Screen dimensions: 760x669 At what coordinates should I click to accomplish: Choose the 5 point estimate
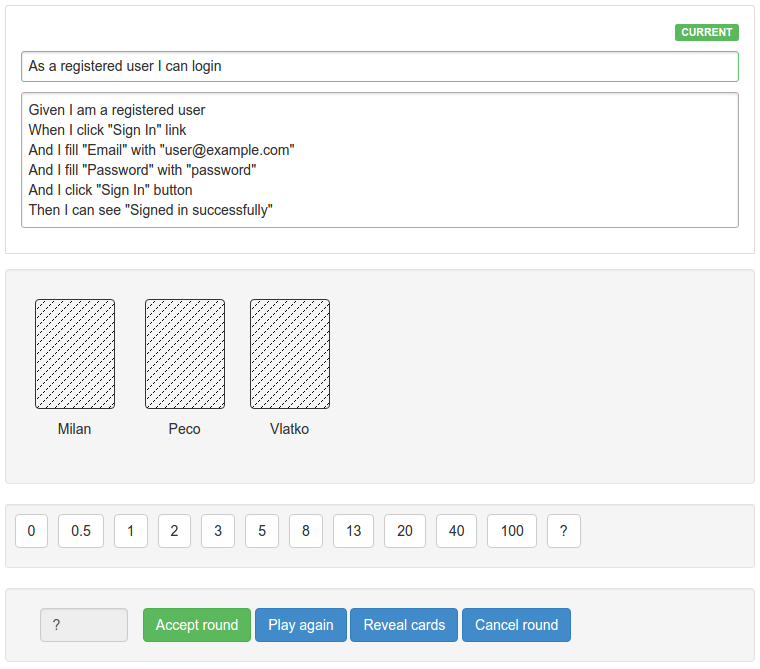click(262, 531)
